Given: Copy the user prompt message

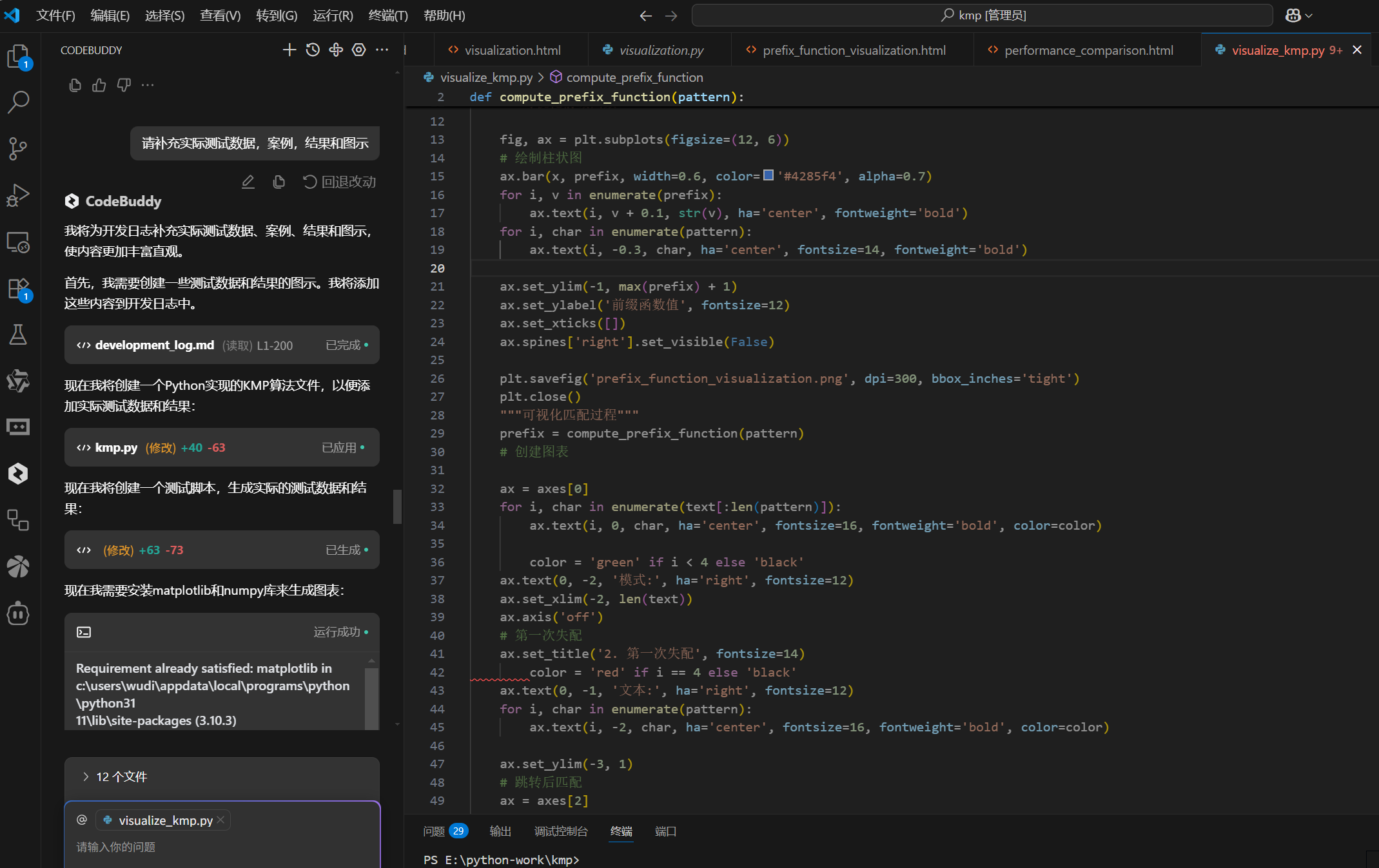Looking at the screenshot, I should (x=279, y=182).
